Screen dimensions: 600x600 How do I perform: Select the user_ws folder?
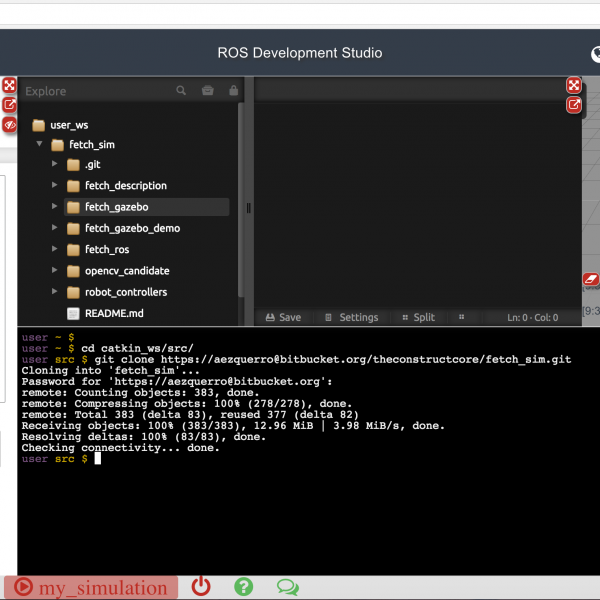tap(60, 125)
